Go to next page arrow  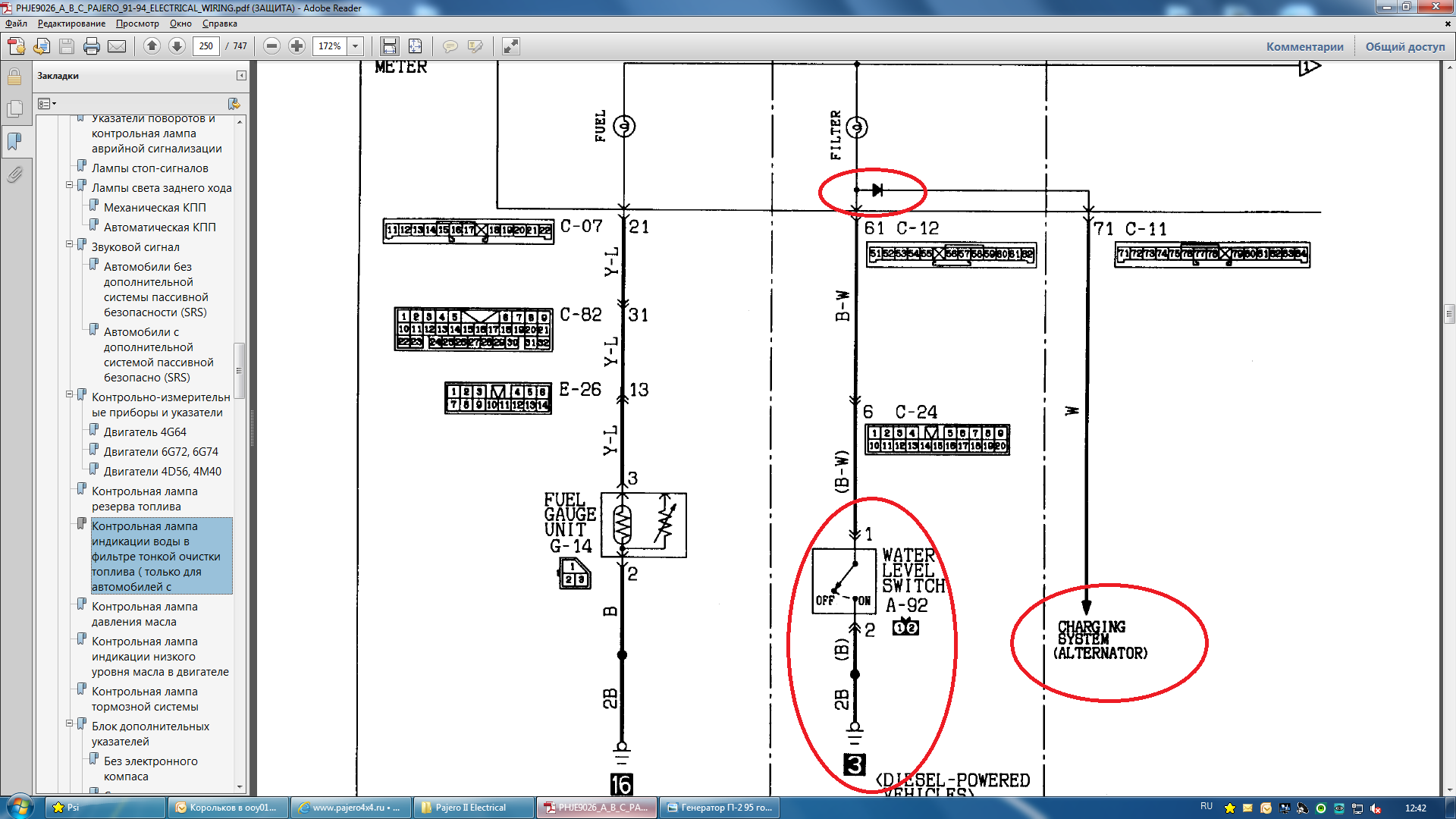pyautogui.click(x=177, y=46)
